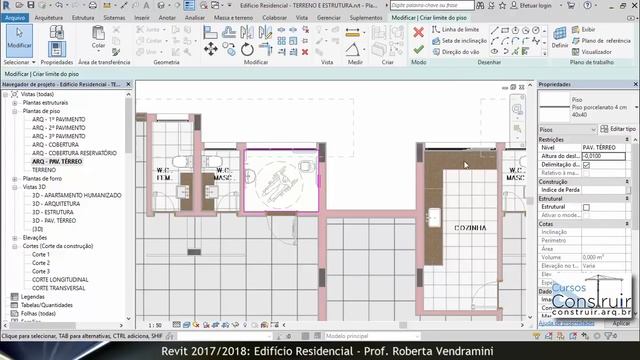Open the 3D - ESTRUTURA view
Image resolution: width=640 pixels, height=360 pixels.
[53, 212]
